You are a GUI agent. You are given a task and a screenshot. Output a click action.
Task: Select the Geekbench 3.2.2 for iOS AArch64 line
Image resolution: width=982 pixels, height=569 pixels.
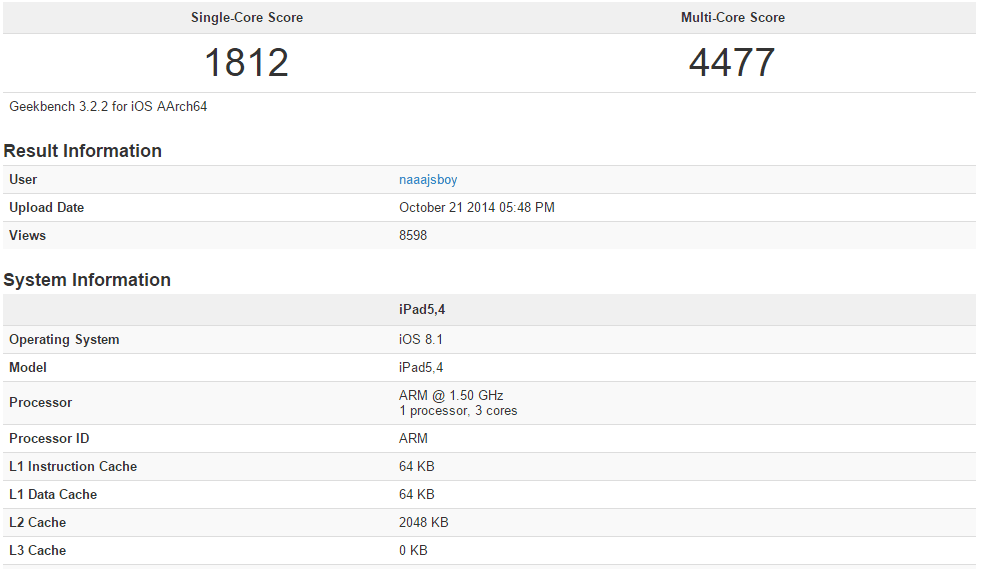coord(108,106)
